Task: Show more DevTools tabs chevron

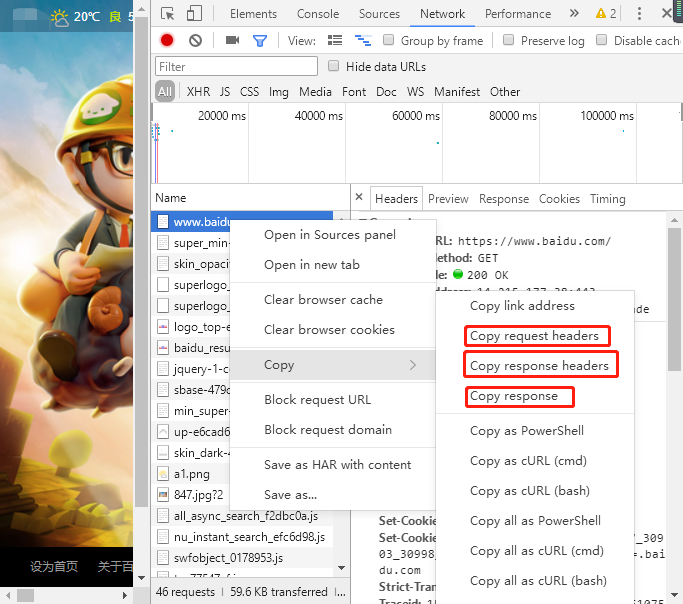Action: click(574, 13)
